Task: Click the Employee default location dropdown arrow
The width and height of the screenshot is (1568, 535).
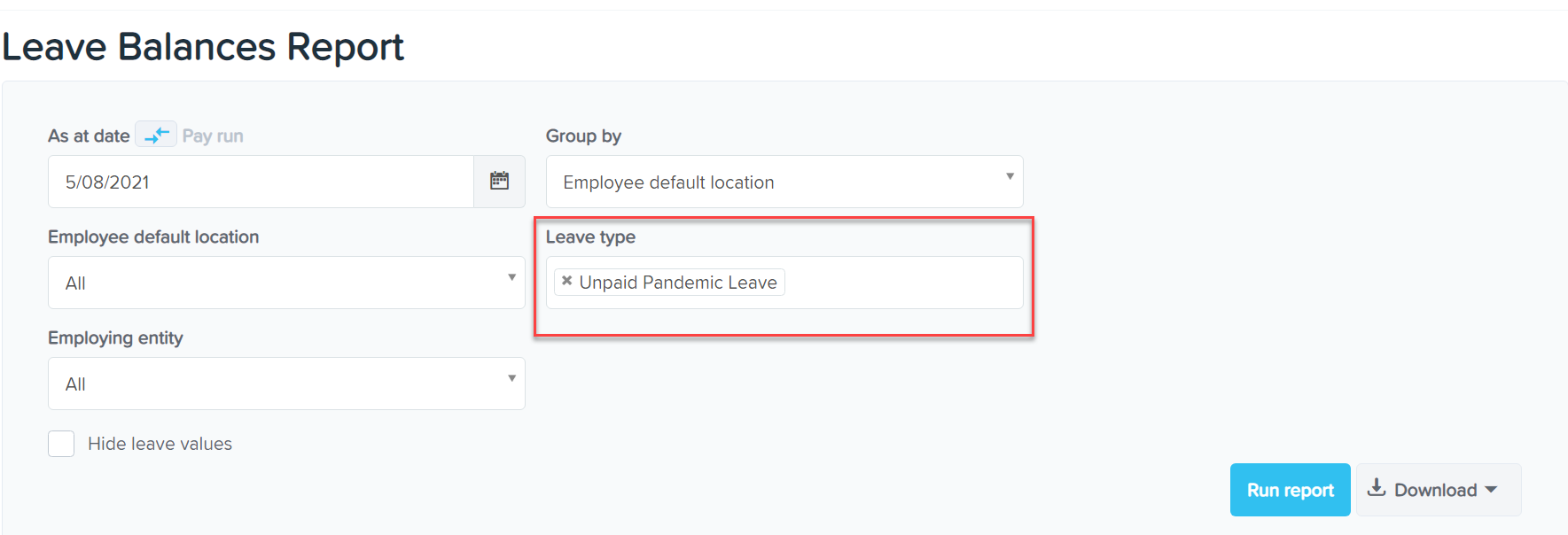Action: [x=511, y=277]
